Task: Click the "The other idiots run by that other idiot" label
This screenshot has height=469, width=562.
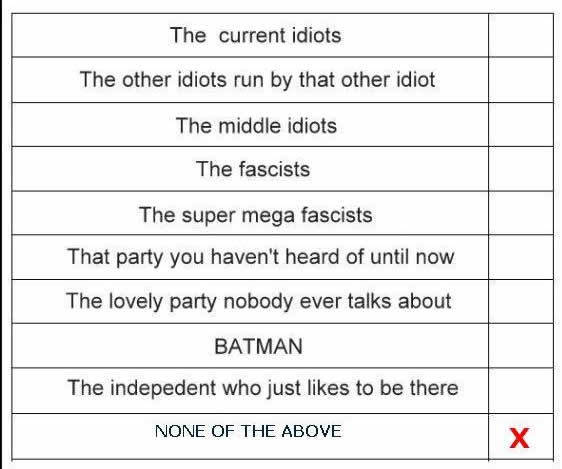Action: 257,80
